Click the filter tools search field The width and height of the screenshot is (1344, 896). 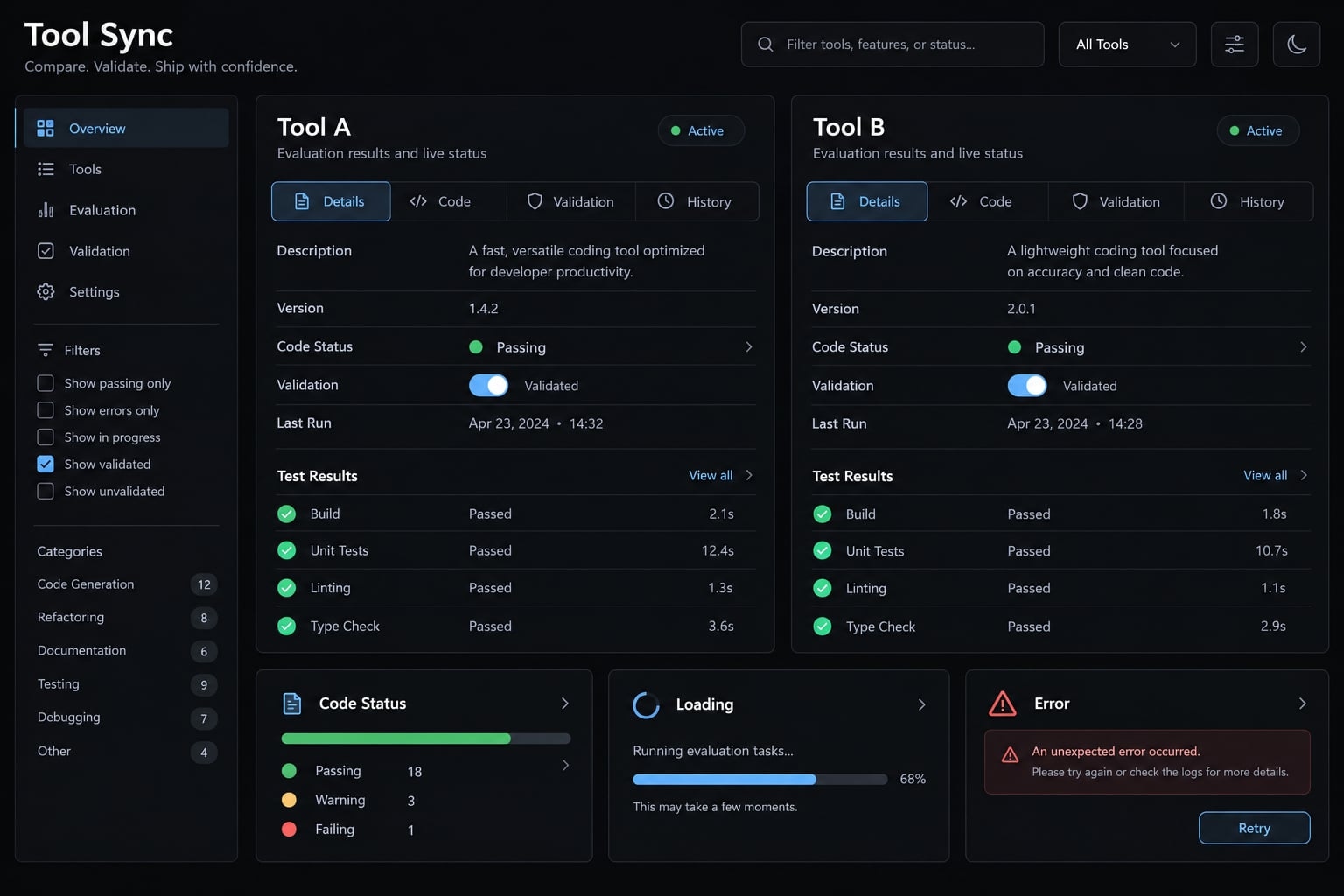coord(892,45)
